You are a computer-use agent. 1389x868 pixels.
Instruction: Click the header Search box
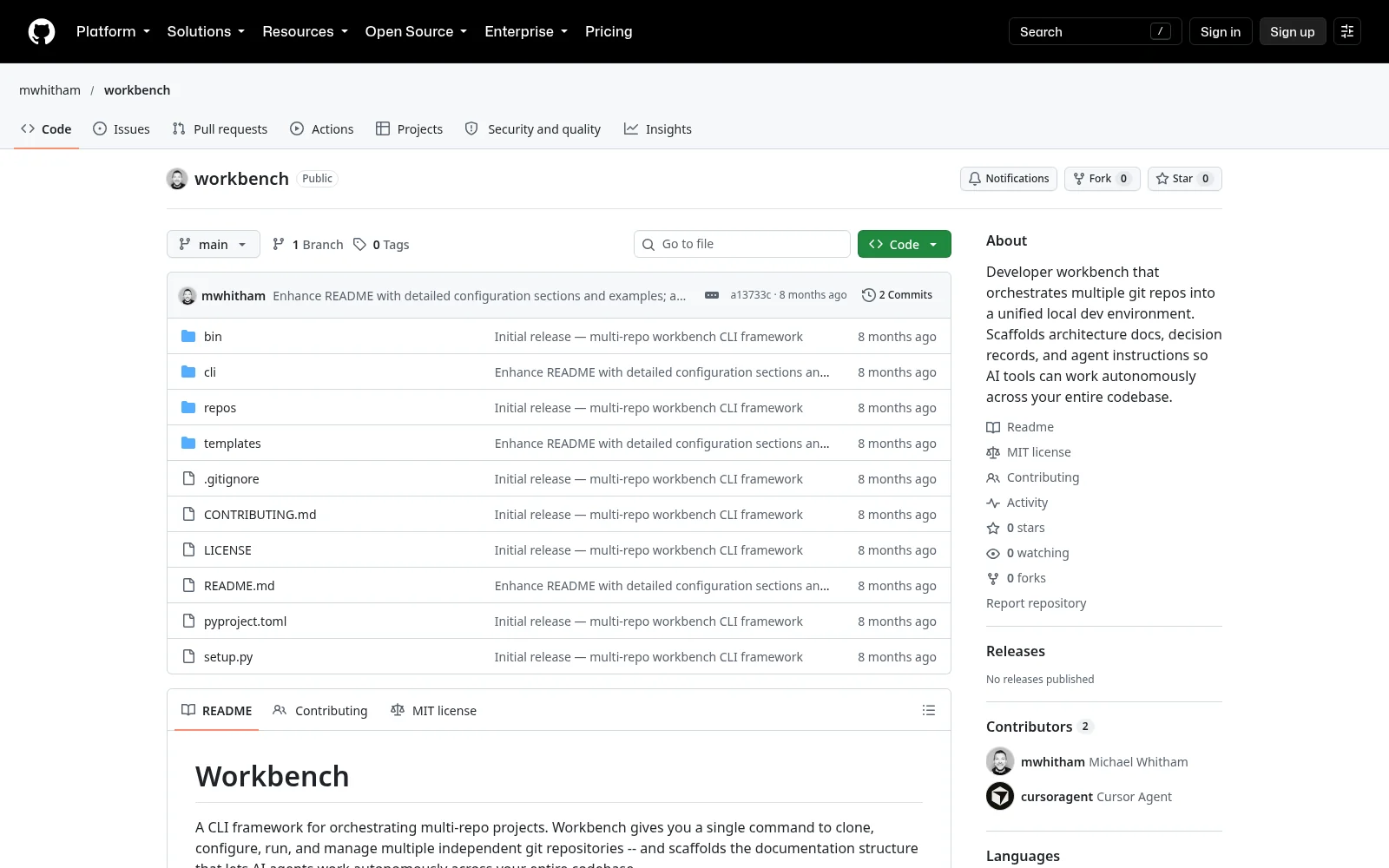click(x=1096, y=31)
